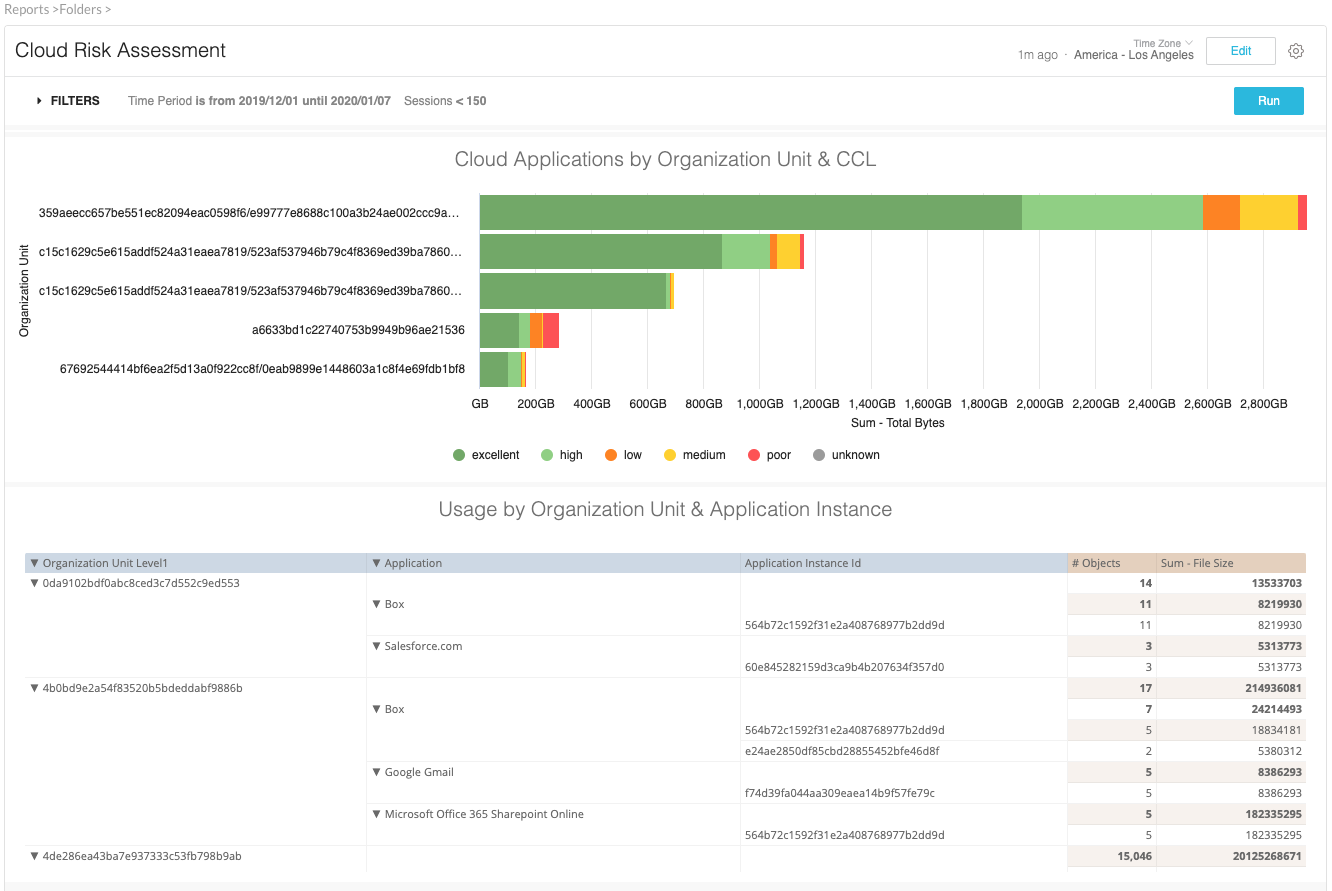This screenshot has width=1332, height=891.
Task: Click the Sessions < 150 filter text
Action: (445, 101)
